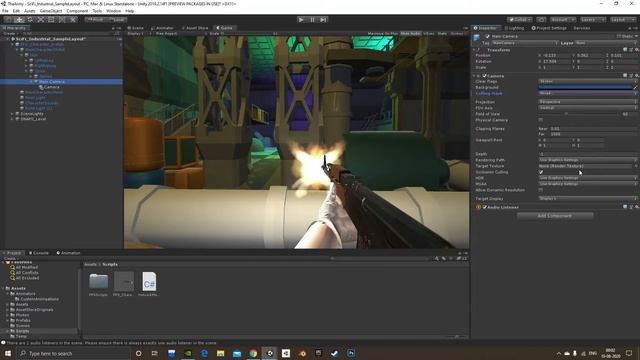Select All Conflicts in Favorites
Image resolution: width=640 pixels, height=360 pixels.
(x=27, y=273)
